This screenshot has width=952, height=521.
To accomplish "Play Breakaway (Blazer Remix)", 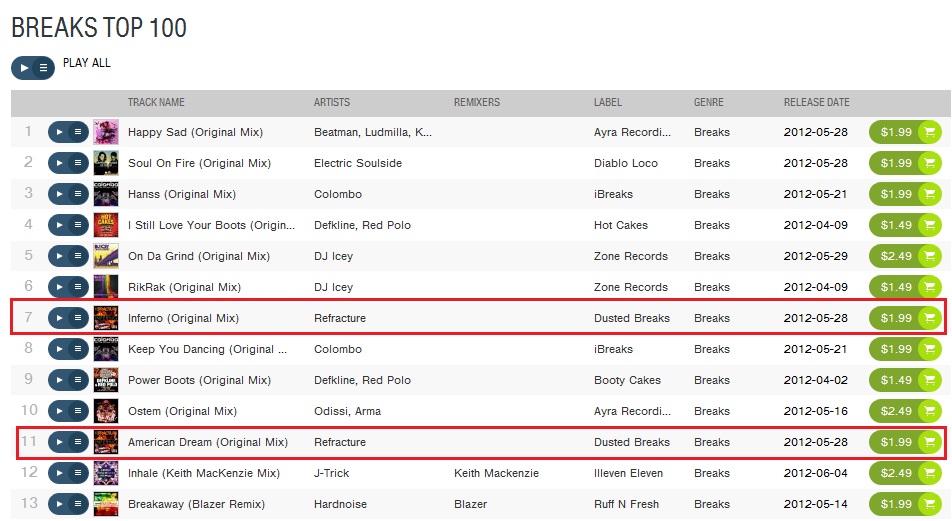I will coord(60,503).
